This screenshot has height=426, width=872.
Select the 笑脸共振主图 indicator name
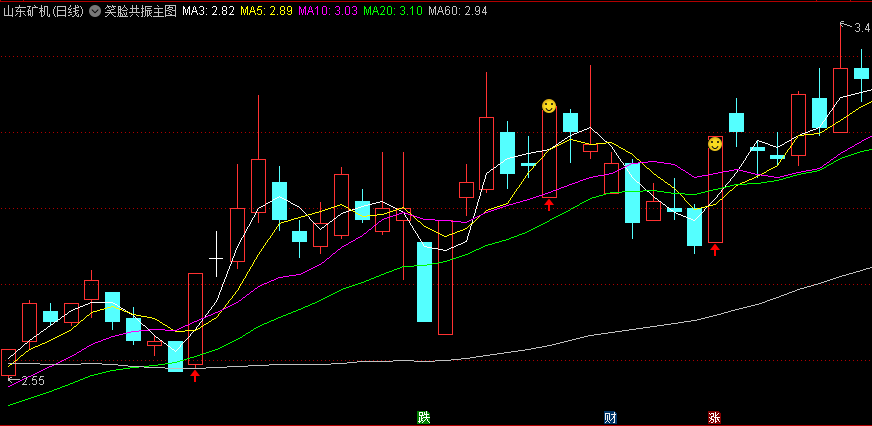[141, 11]
